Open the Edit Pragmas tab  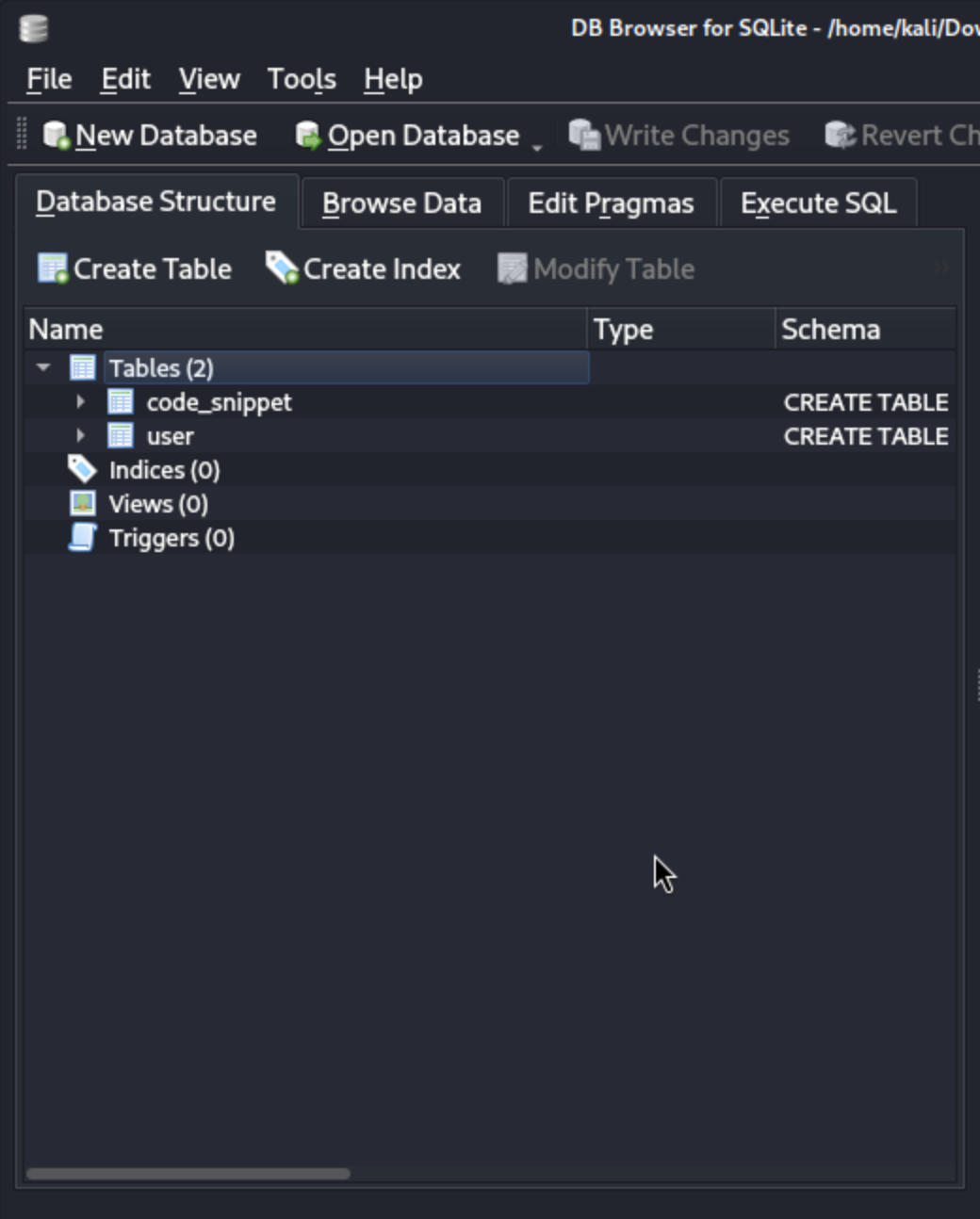611,203
